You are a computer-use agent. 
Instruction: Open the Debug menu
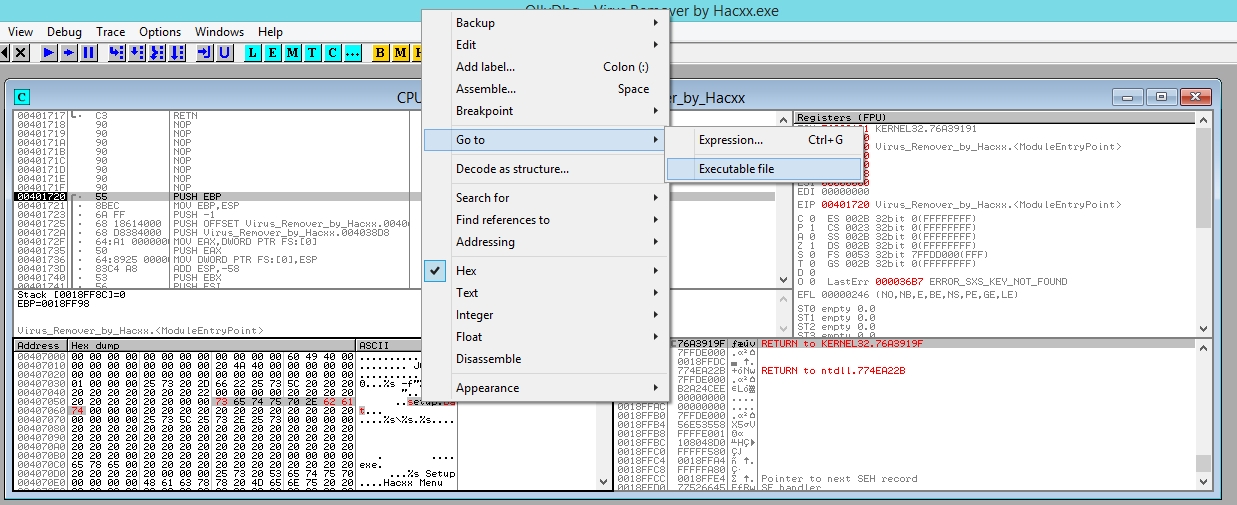65,32
